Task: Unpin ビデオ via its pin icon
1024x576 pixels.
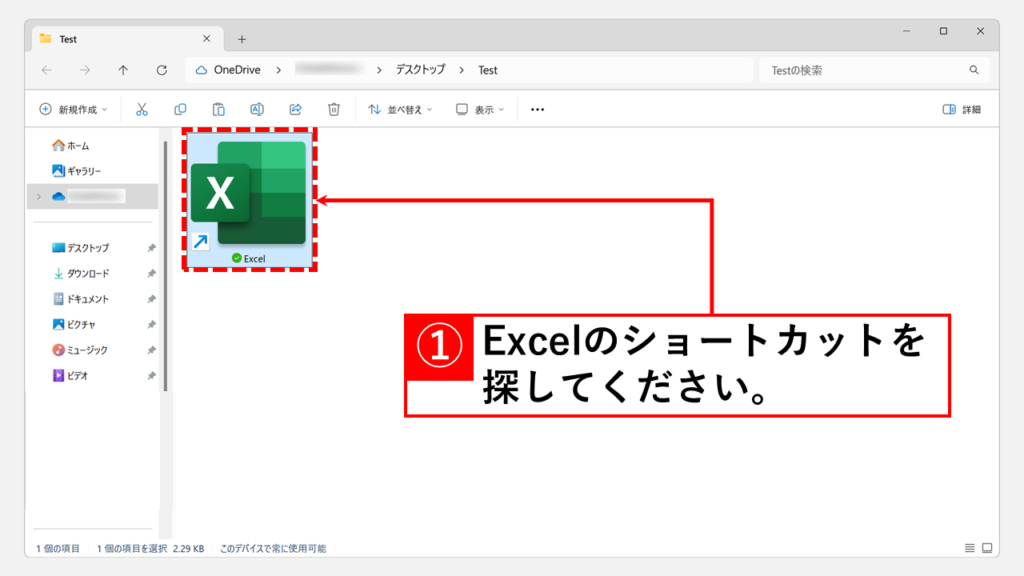Action: 152,376
